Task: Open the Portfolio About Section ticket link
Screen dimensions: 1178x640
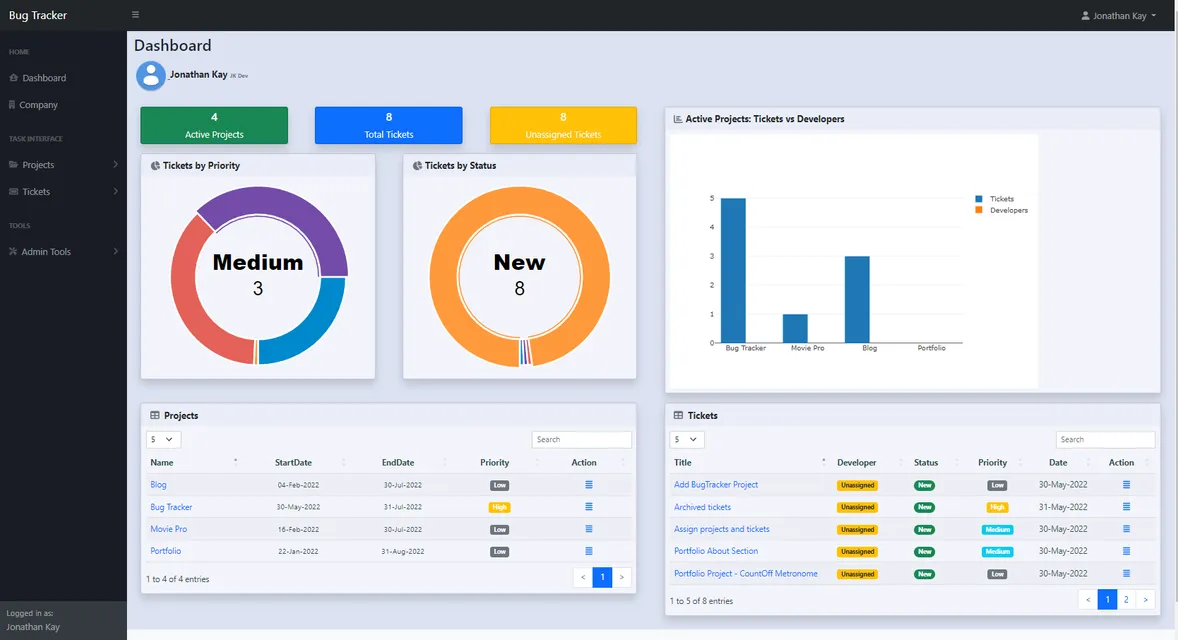Action: click(x=716, y=551)
